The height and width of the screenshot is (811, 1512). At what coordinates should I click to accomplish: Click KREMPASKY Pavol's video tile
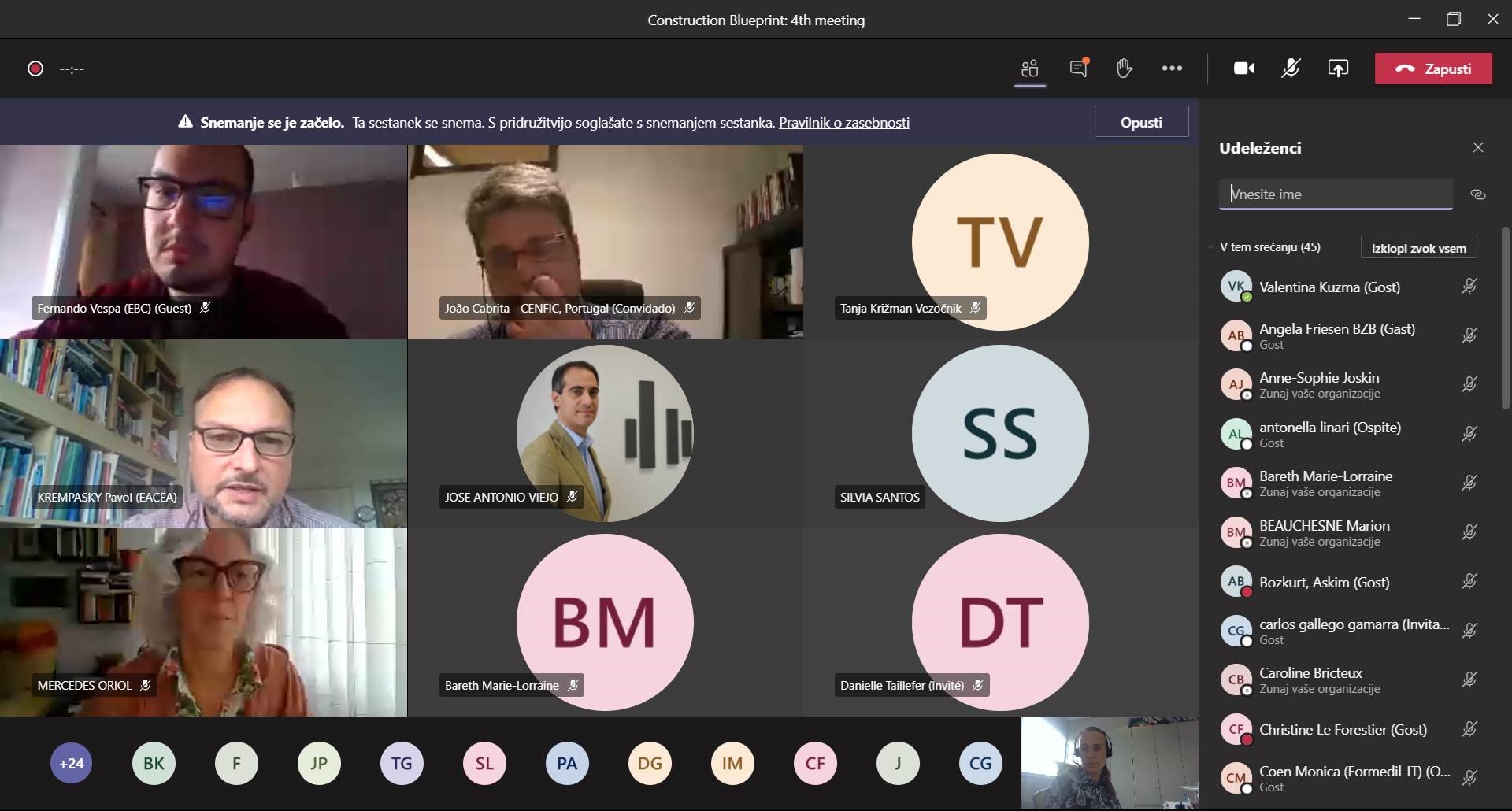click(x=203, y=434)
